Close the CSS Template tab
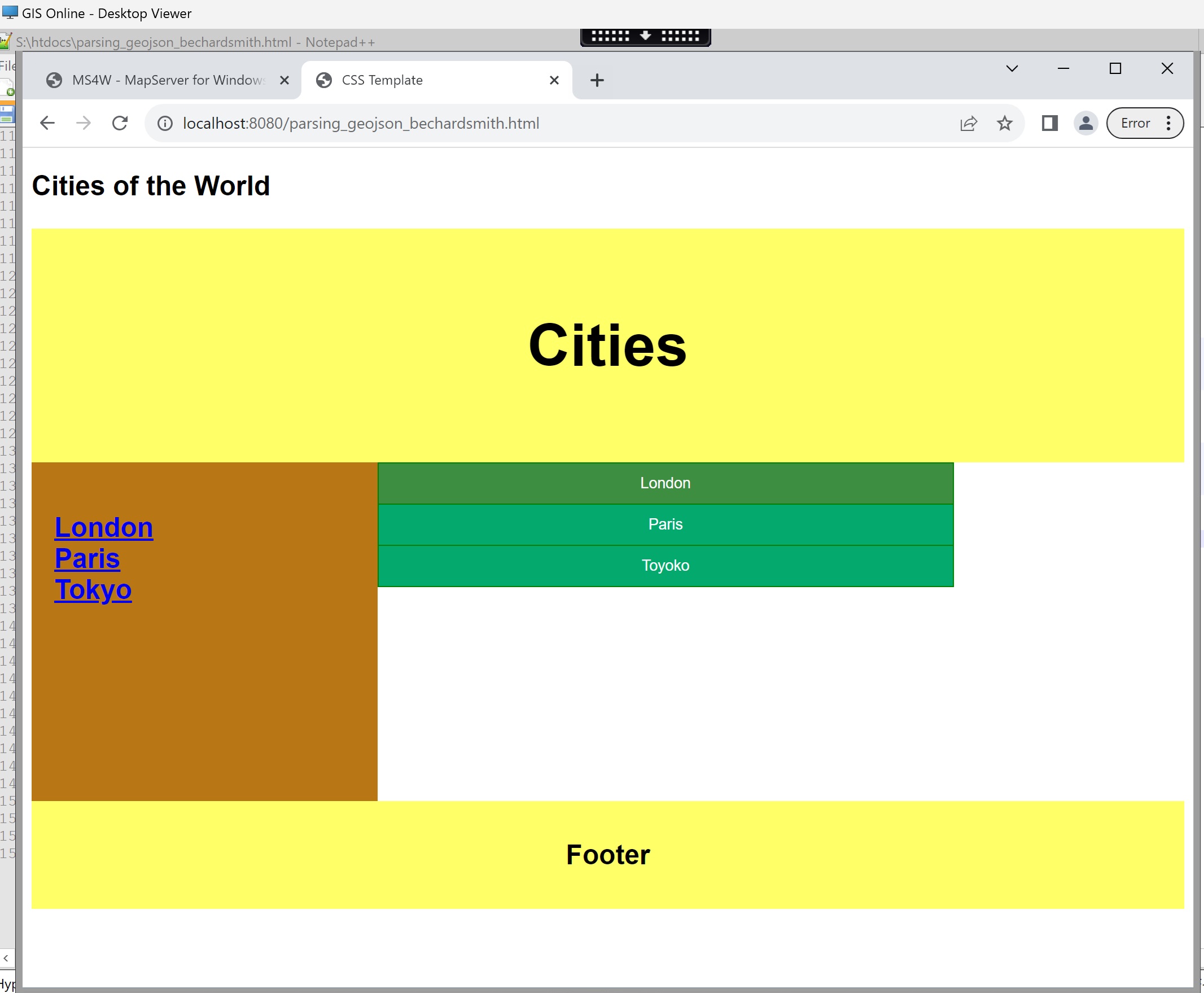 point(554,80)
